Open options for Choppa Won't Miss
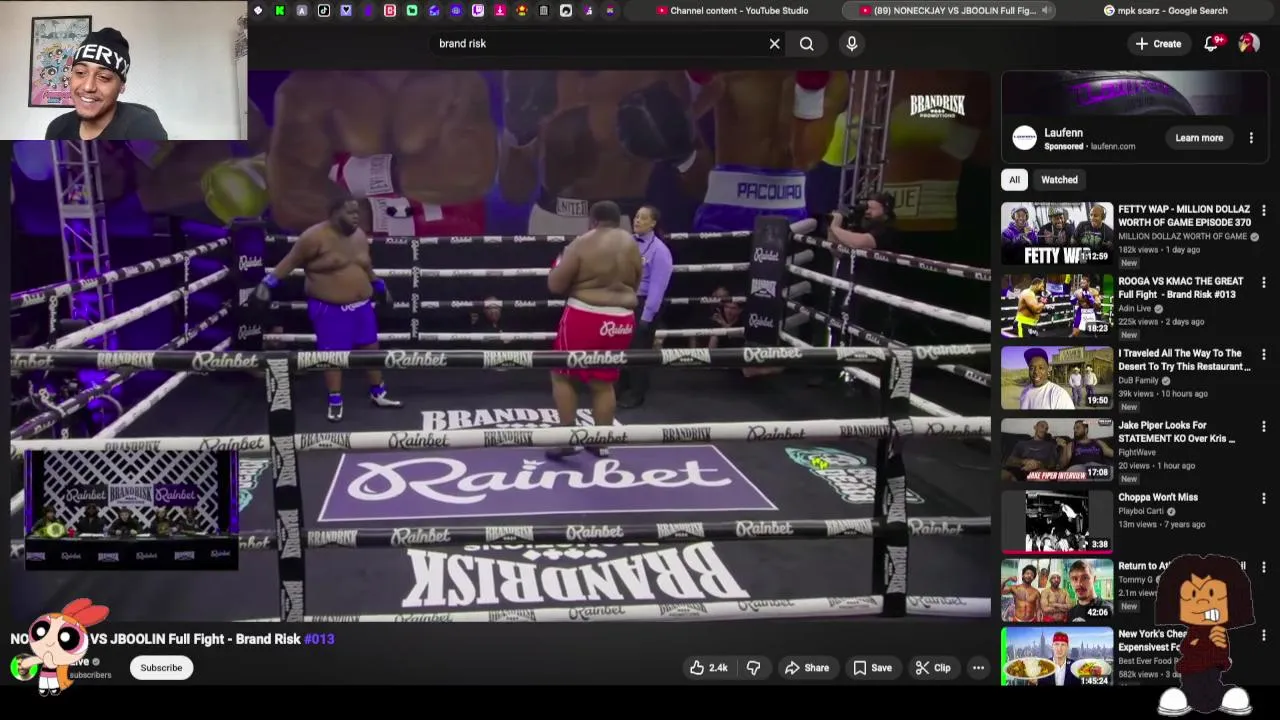 1264,499
